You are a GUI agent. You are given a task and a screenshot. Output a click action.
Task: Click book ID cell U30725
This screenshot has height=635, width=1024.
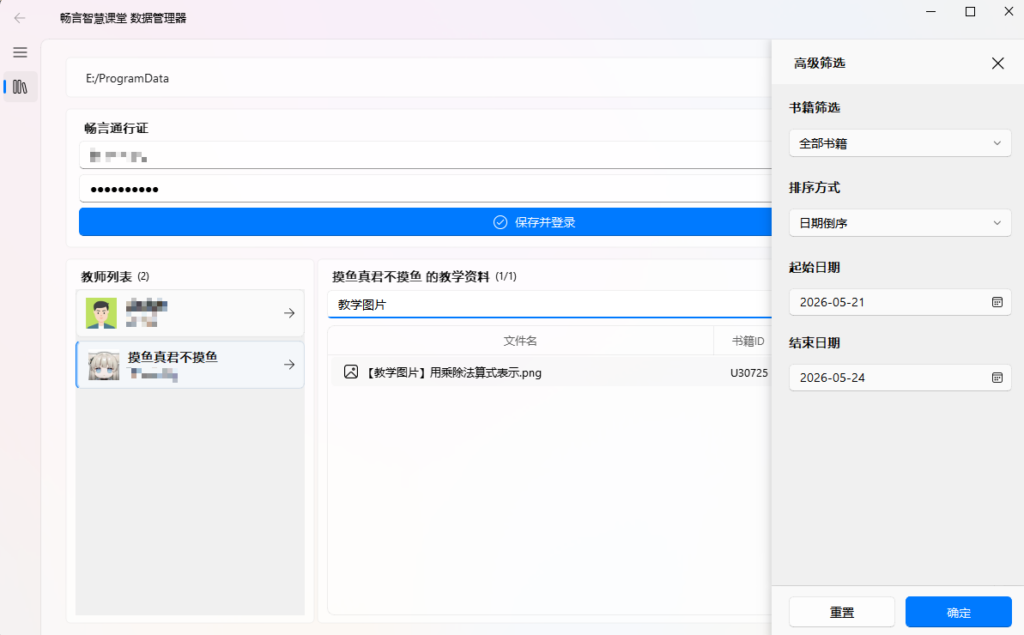748,373
